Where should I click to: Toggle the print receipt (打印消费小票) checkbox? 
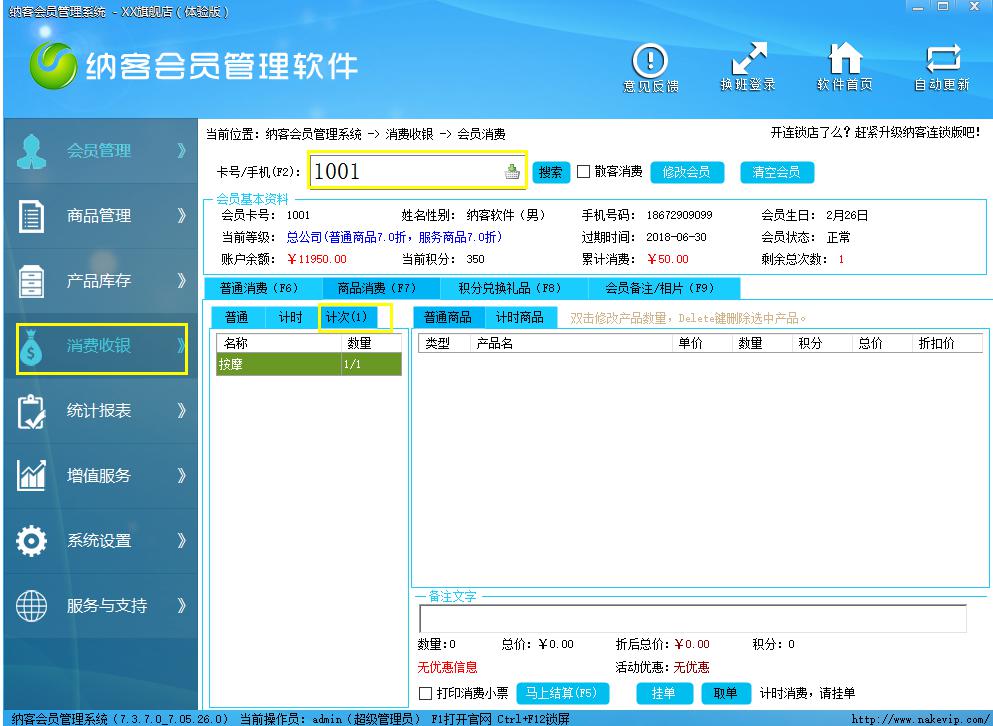pyautogui.click(x=426, y=693)
